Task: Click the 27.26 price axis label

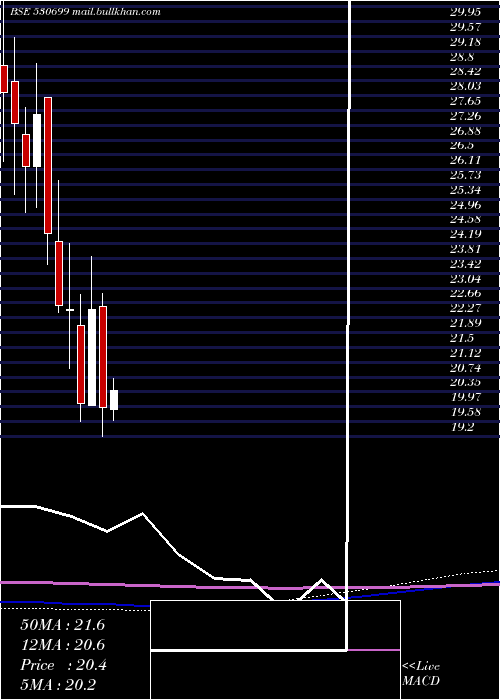Action: [x=465, y=116]
